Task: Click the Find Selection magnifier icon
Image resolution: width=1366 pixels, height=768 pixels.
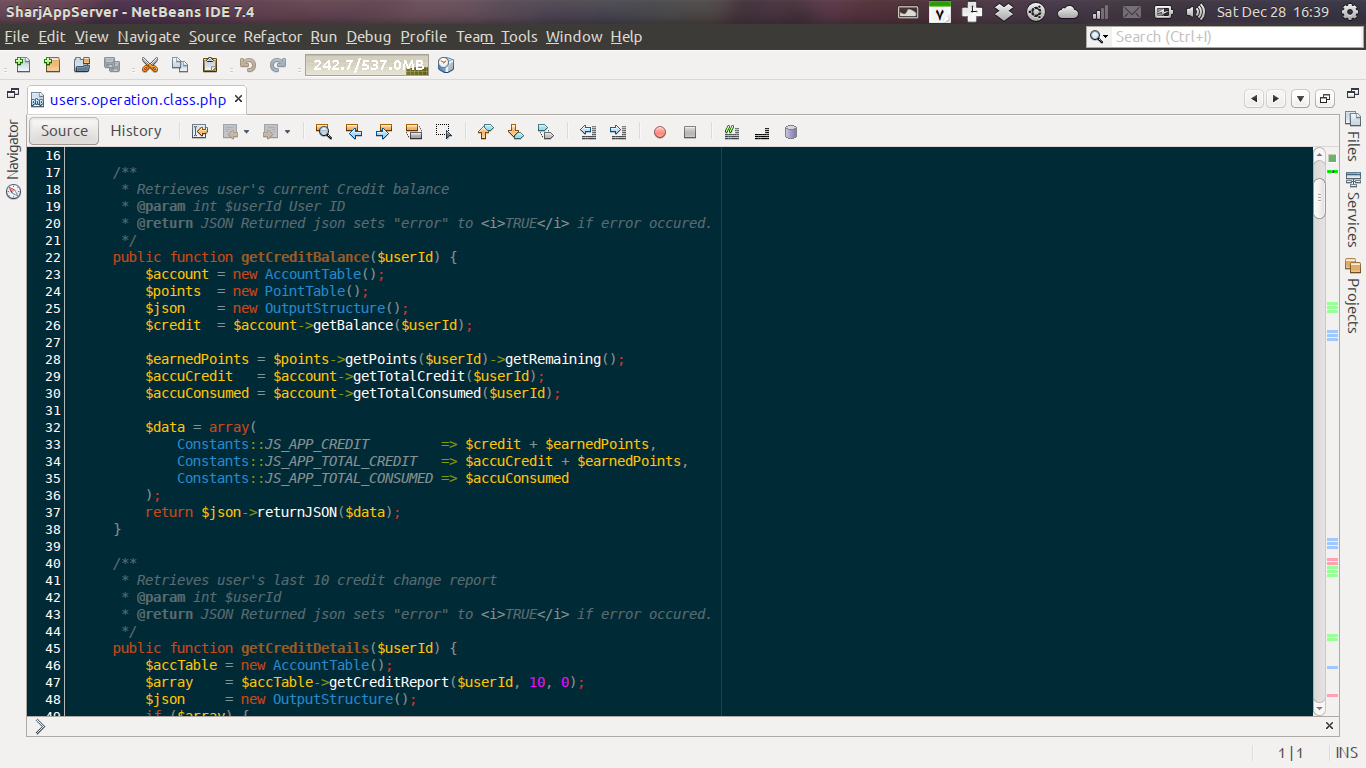Action: click(x=323, y=131)
